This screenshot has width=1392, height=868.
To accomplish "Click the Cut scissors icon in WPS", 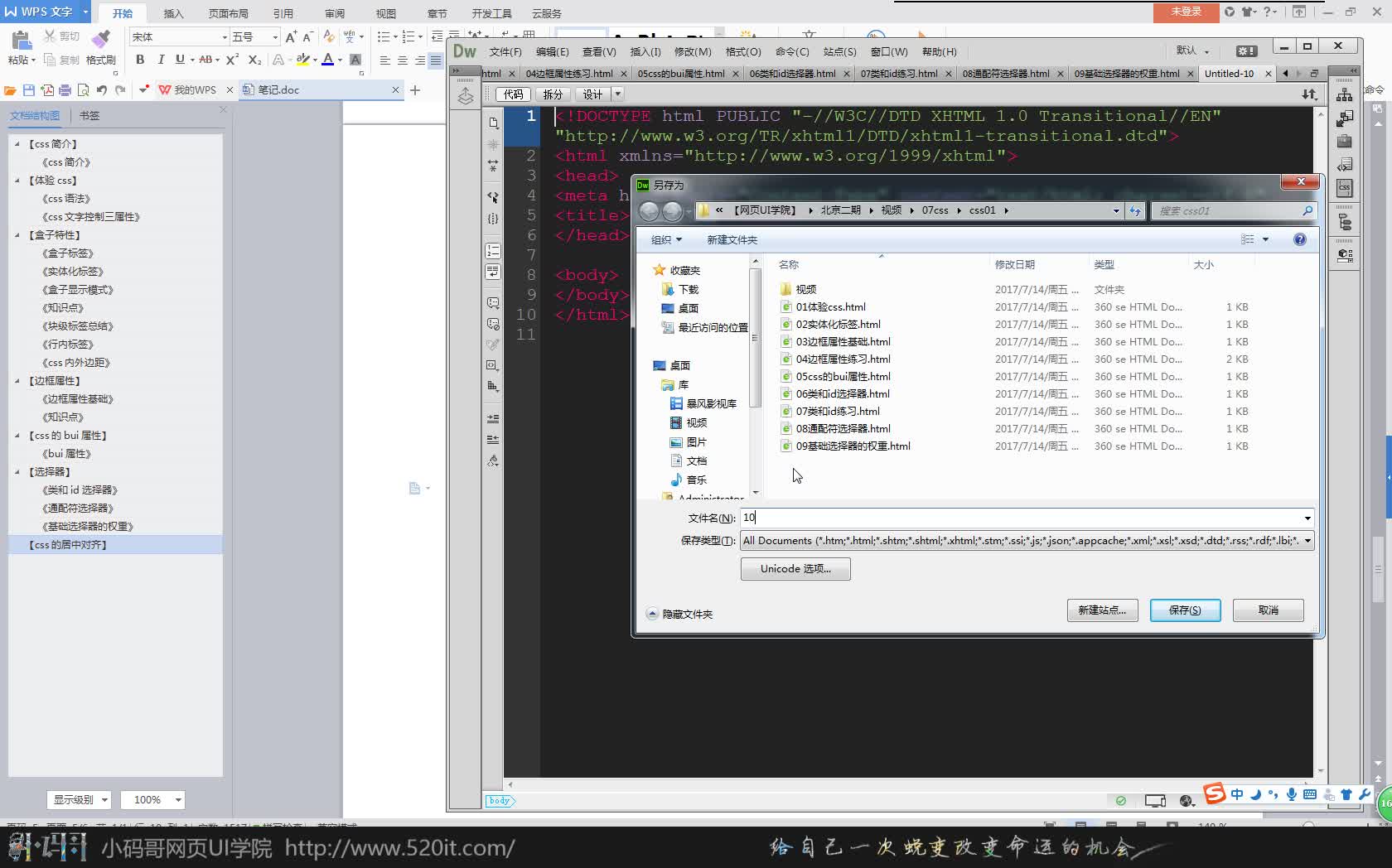I will (50, 36).
